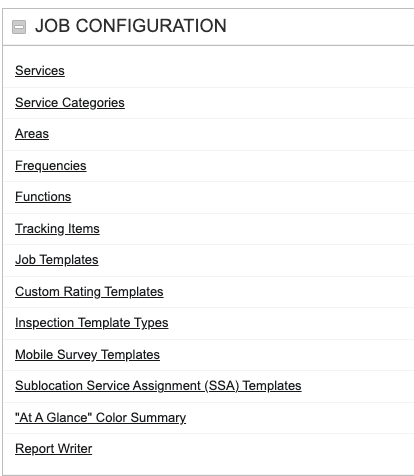This screenshot has height=476, width=414.
Task: Select Custom Rating Templates link
Action: pyautogui.click(x=89, y=292)
